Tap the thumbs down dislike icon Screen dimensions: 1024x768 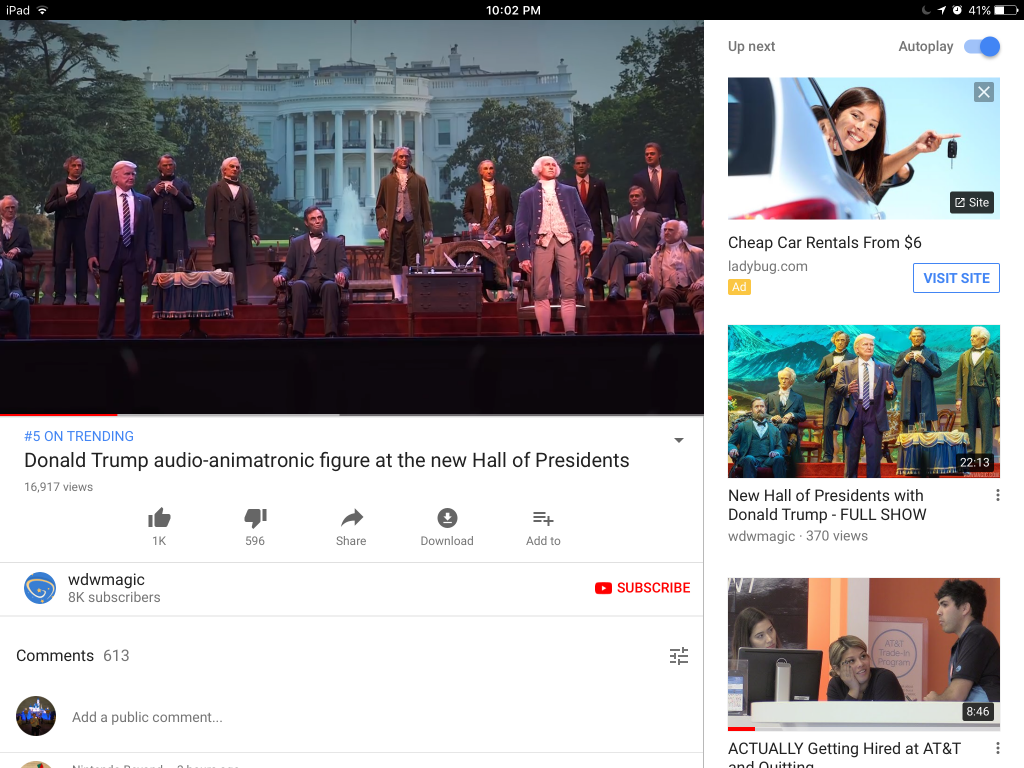click(255, 518)
